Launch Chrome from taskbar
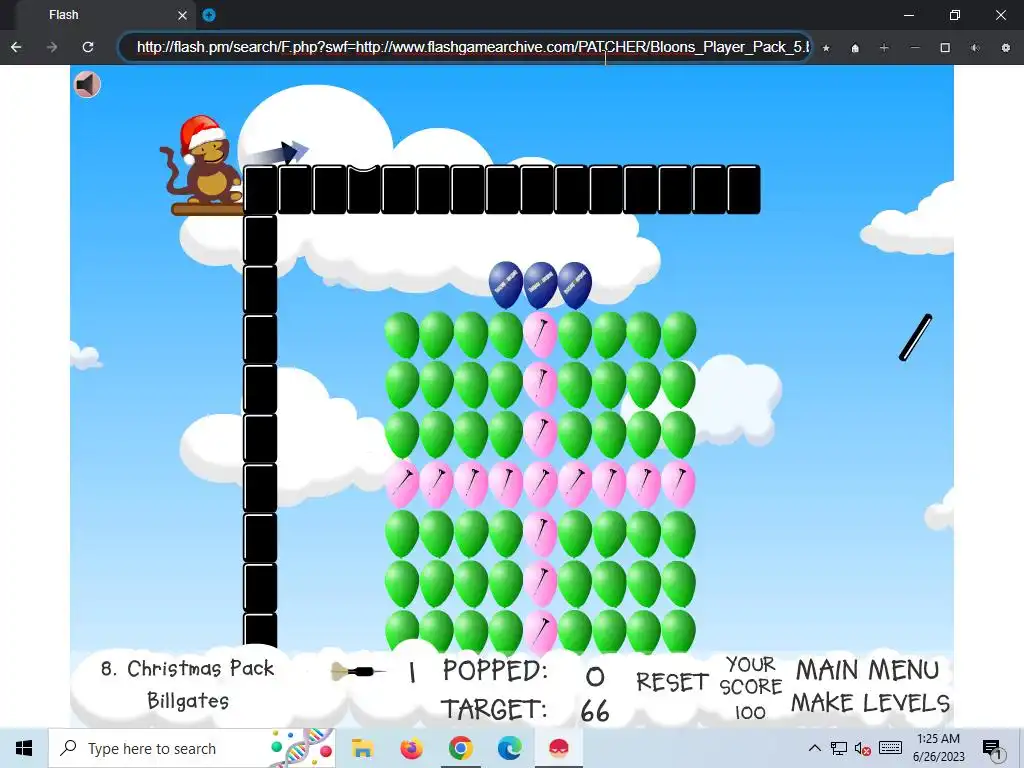 click(x=460, y=748)
